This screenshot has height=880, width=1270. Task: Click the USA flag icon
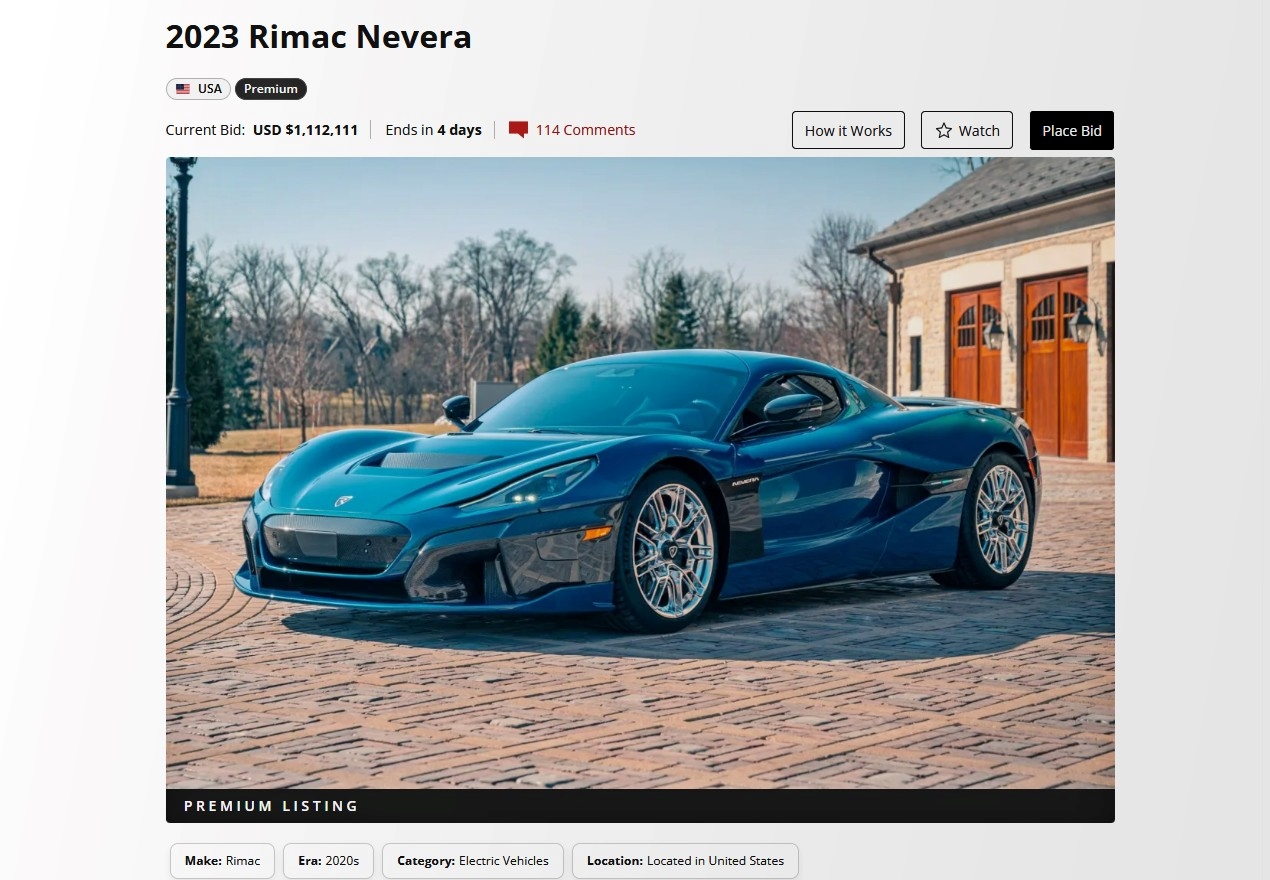[183, 89]
